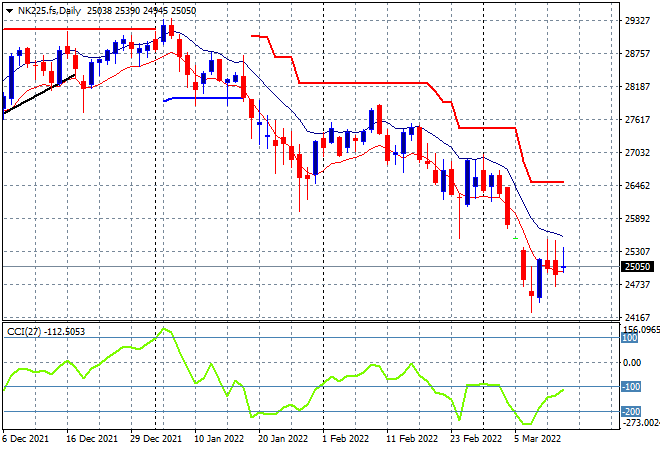Select the blue horizontal support line in January
This screenshot has height=450, width=660.
click(x=204, y=99)
